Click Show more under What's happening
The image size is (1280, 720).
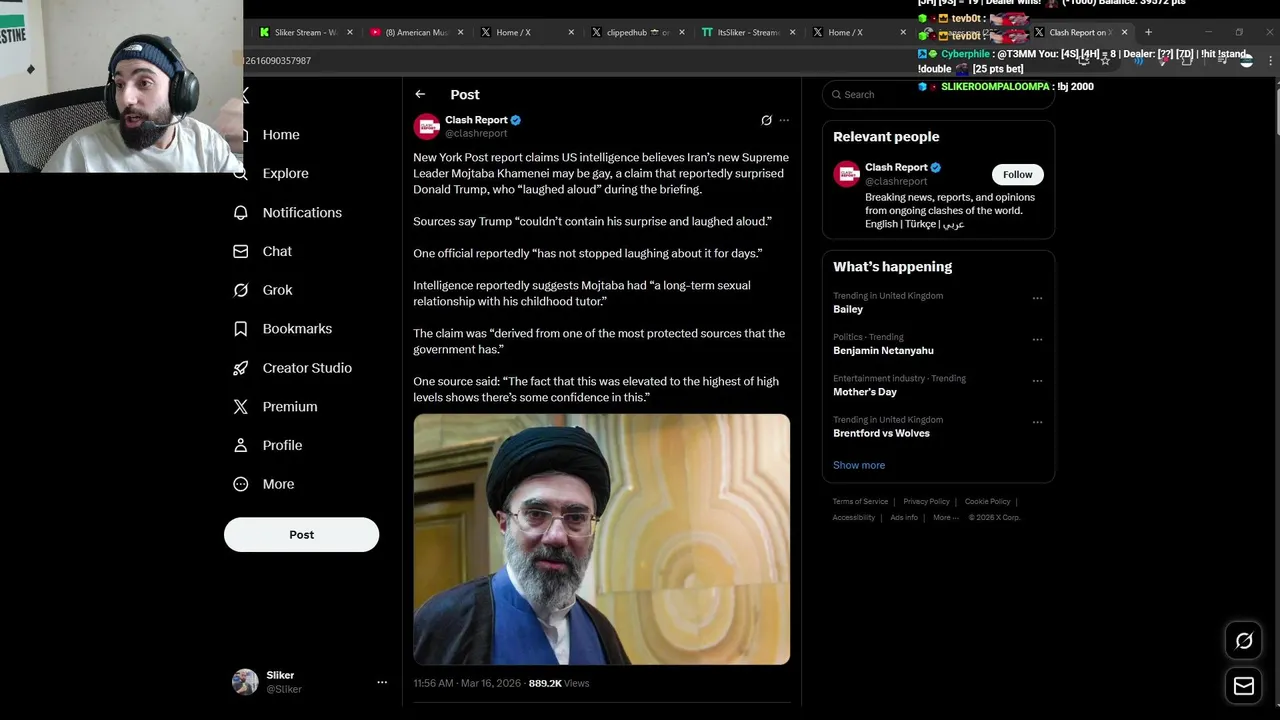pos(859,465)
